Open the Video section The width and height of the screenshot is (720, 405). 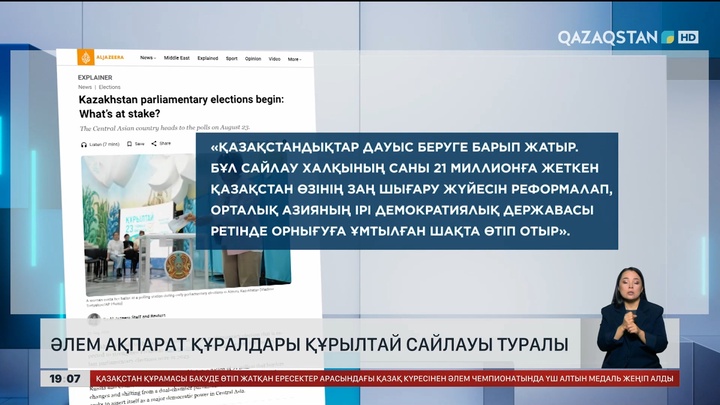[275, 59]
